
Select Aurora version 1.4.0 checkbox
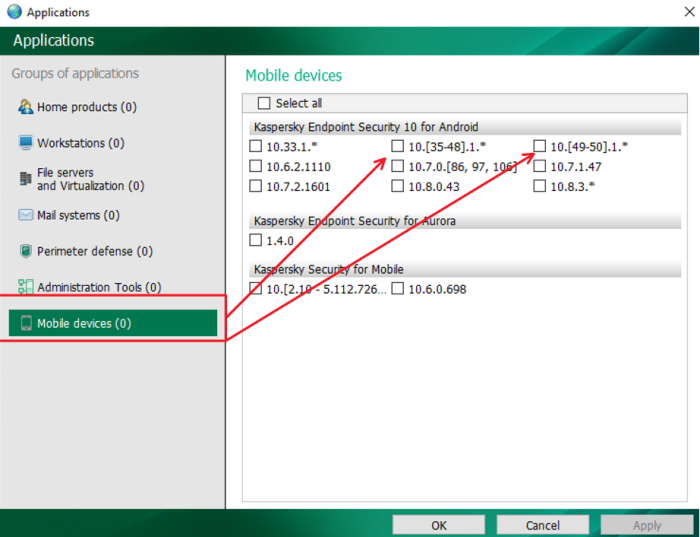tap(255, 240)
